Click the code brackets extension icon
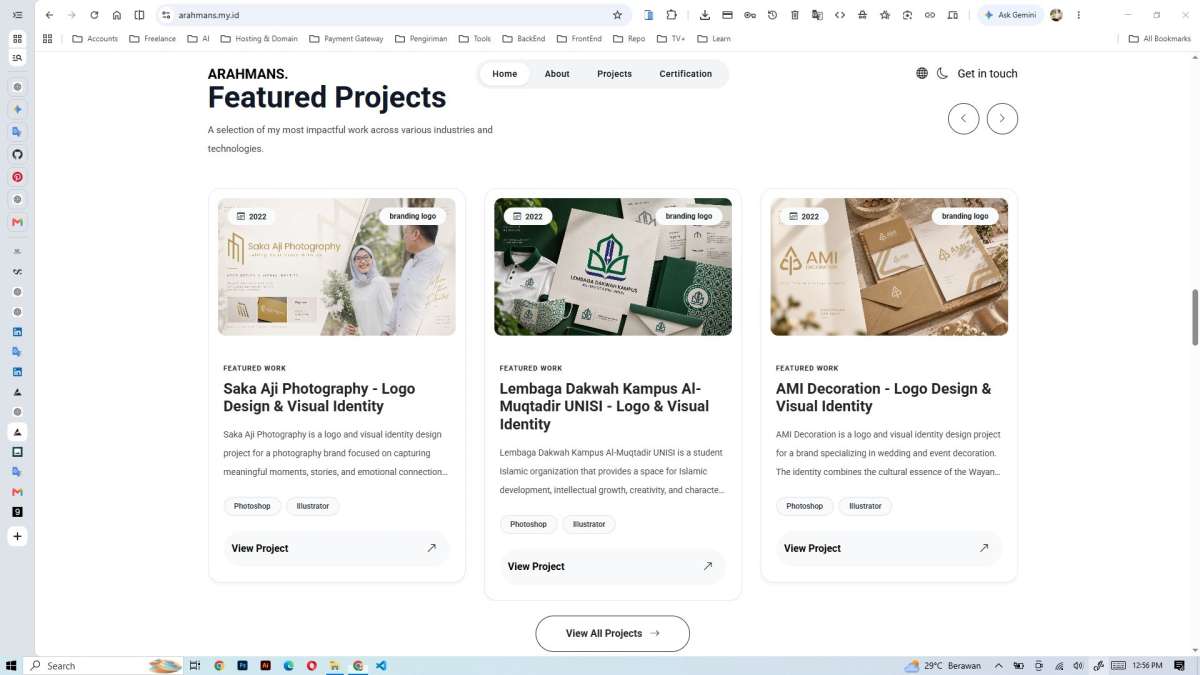Viewport: 1200px width, 675px height. pos(840,15)
